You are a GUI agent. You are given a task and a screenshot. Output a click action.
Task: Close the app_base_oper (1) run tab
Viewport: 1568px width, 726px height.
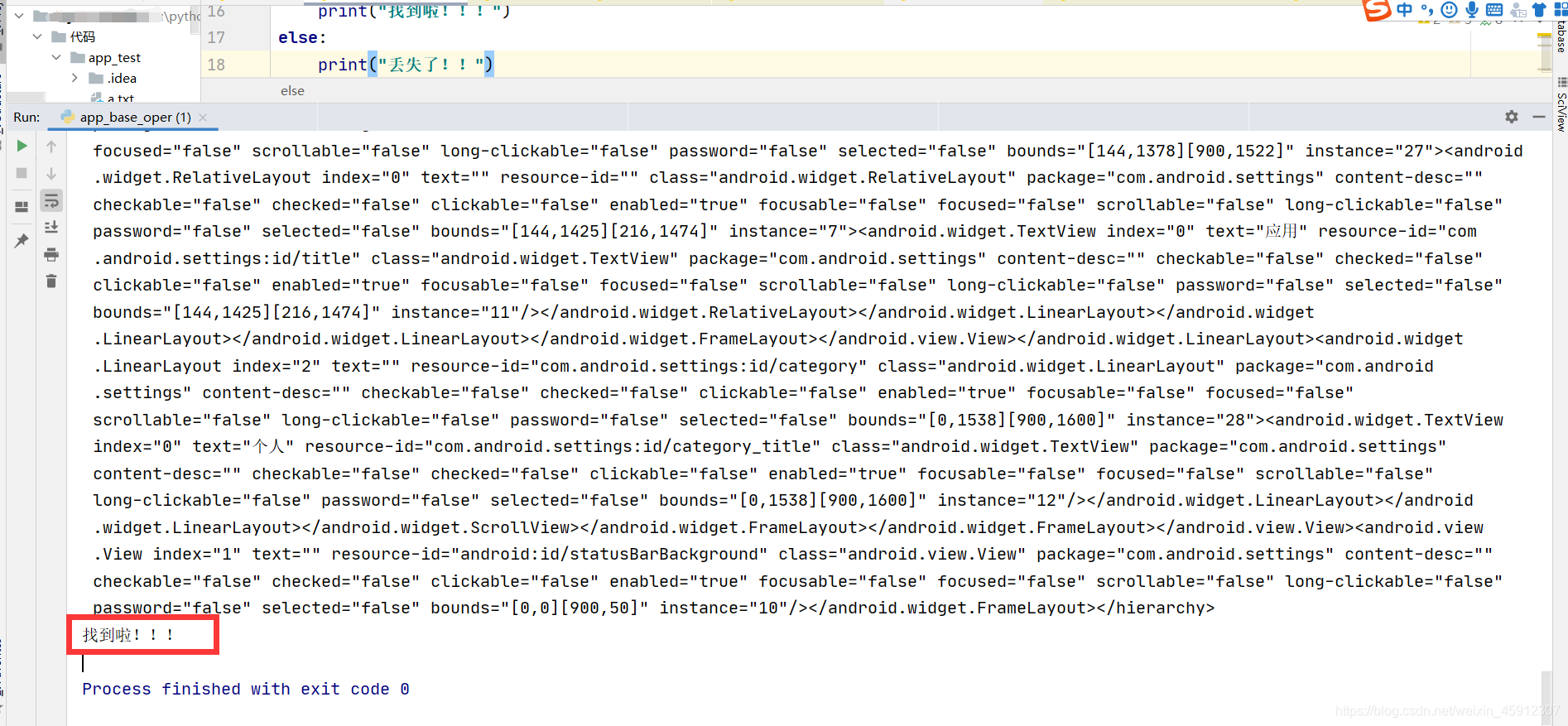click(204, 118)
